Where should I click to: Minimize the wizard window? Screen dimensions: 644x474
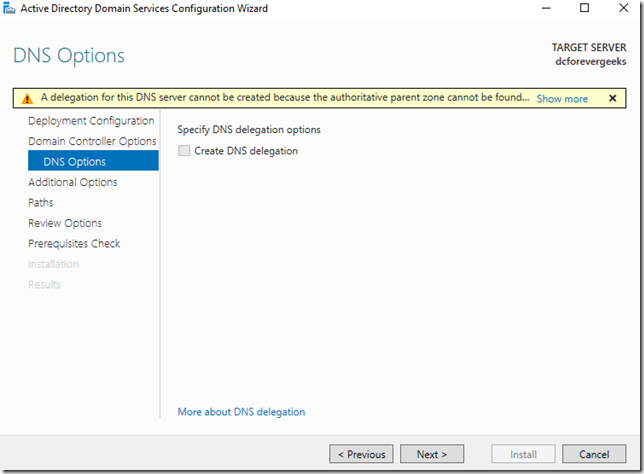pos(541,9)
